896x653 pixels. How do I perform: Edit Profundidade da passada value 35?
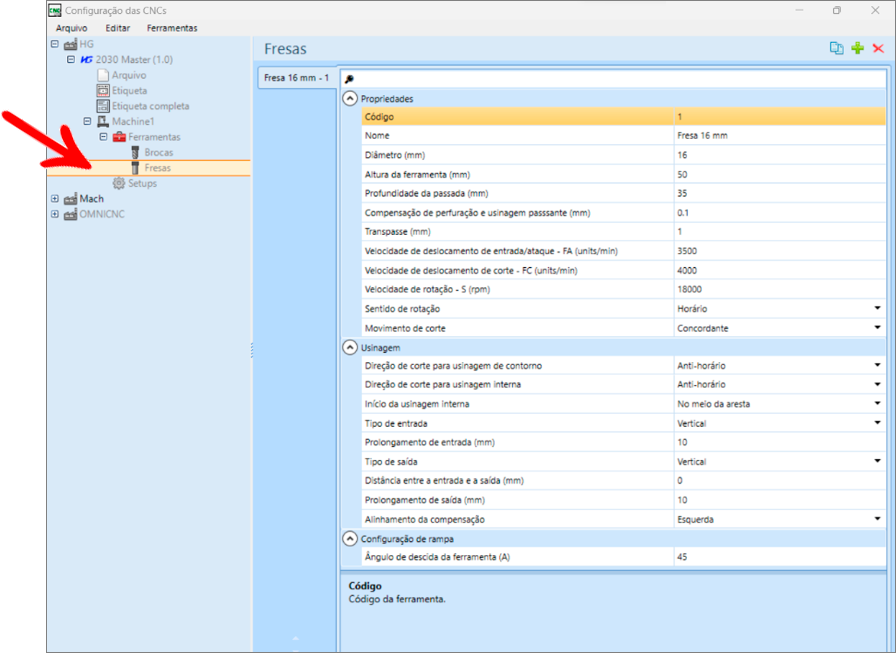pos(779,193)
